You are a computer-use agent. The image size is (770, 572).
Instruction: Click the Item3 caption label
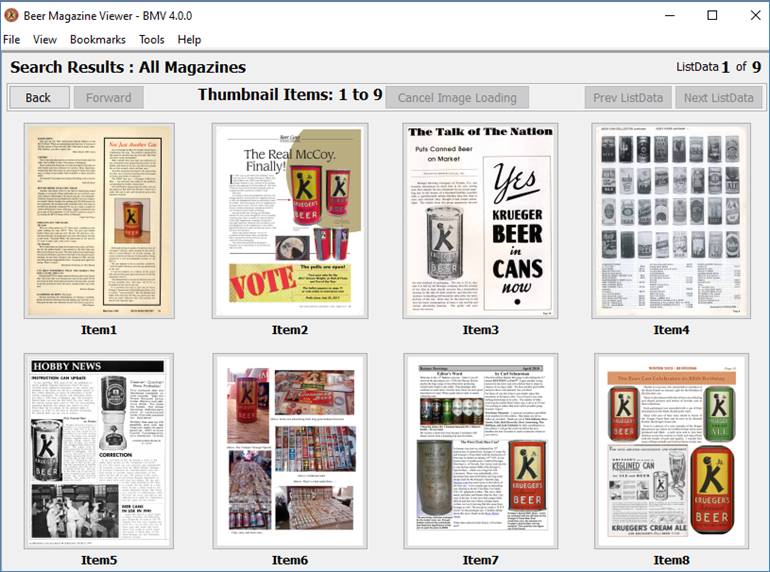[x=480, y=330]
